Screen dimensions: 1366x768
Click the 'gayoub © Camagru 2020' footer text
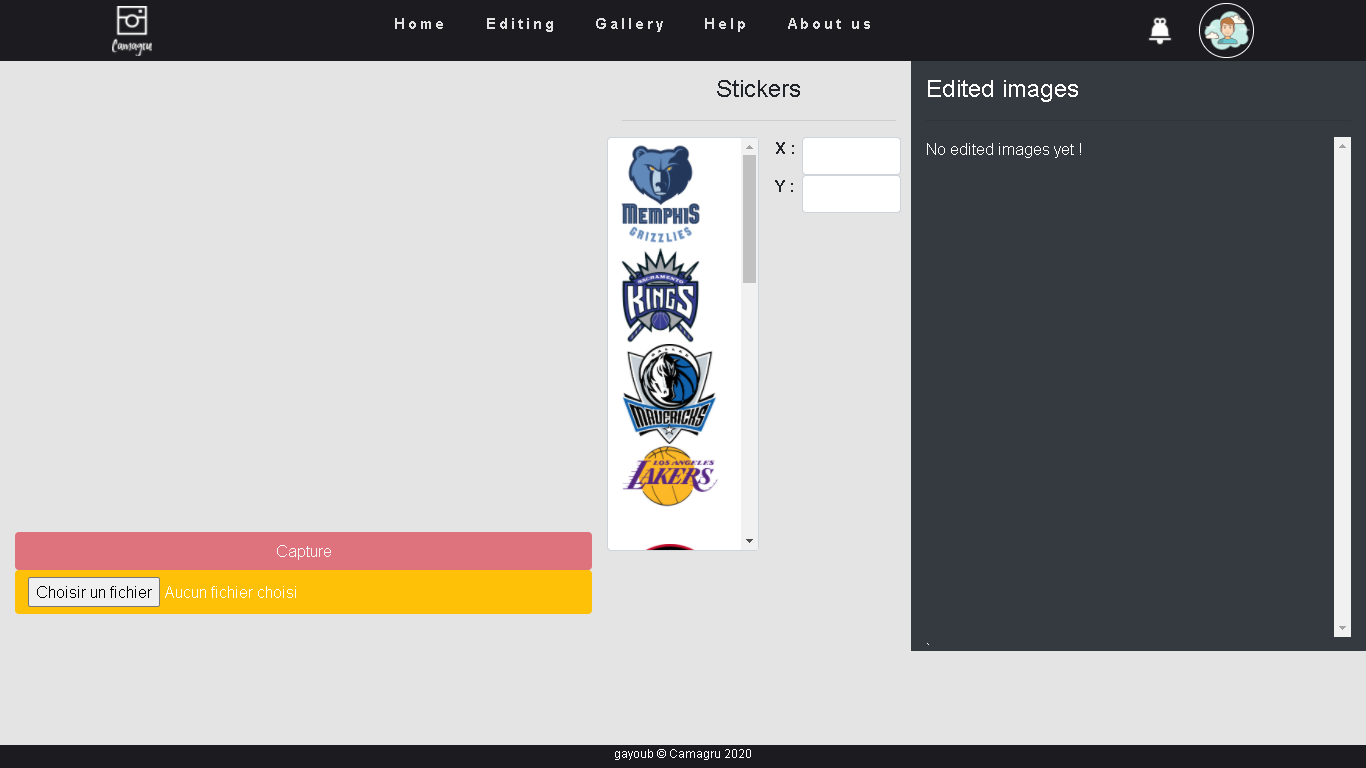683,754
